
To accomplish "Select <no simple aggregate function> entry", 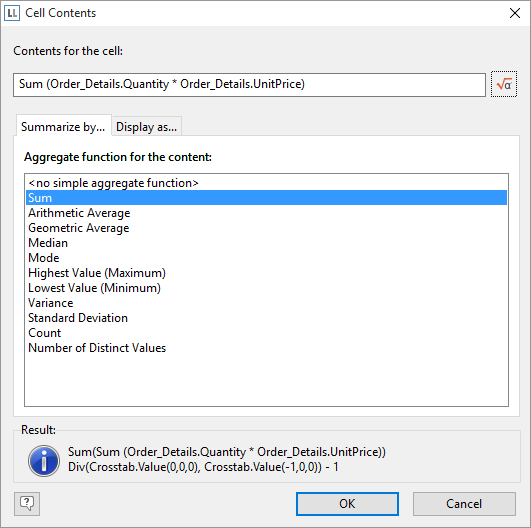I will click(267, 183).
